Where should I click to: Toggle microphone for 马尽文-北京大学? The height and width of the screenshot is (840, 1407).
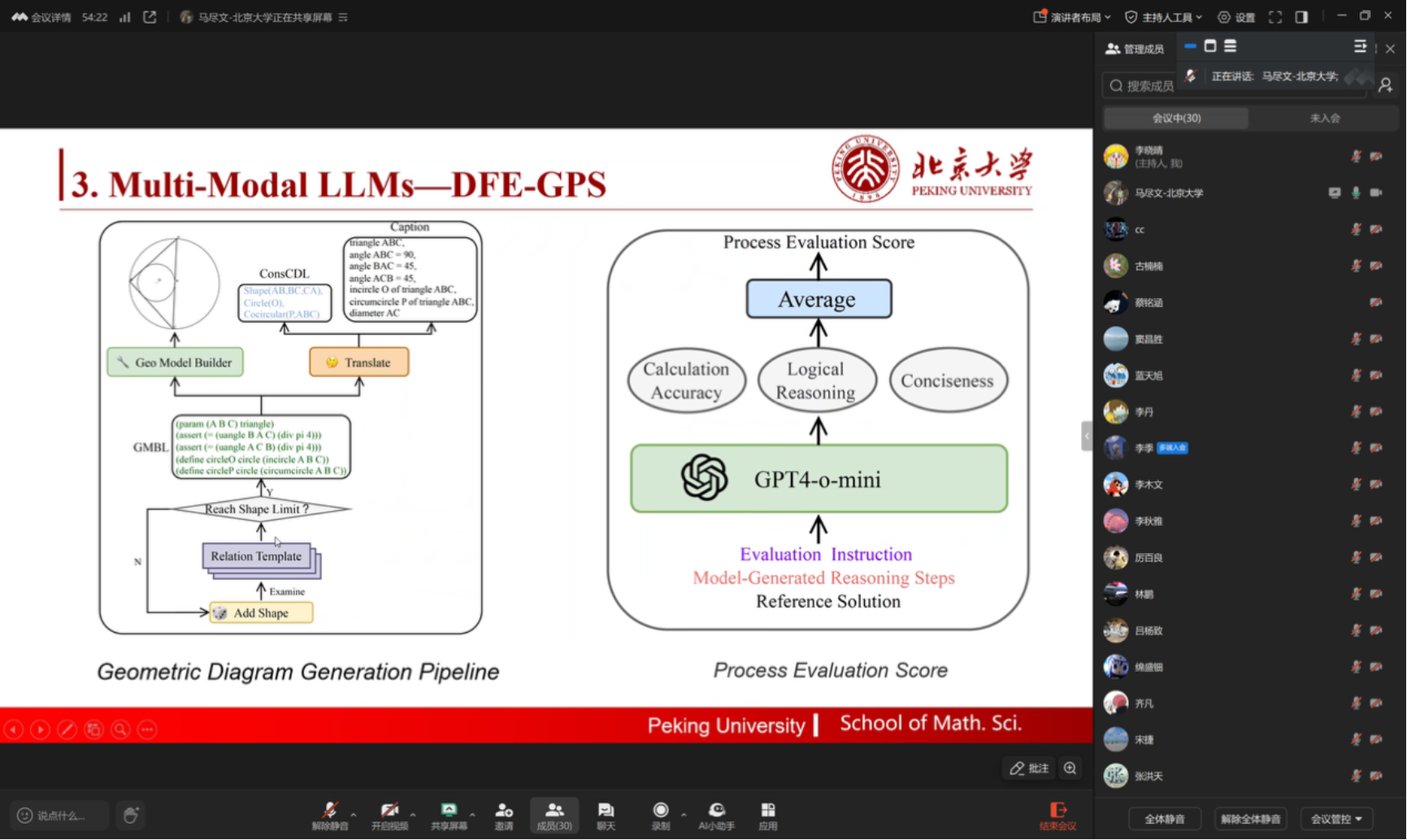[1356, 193]
